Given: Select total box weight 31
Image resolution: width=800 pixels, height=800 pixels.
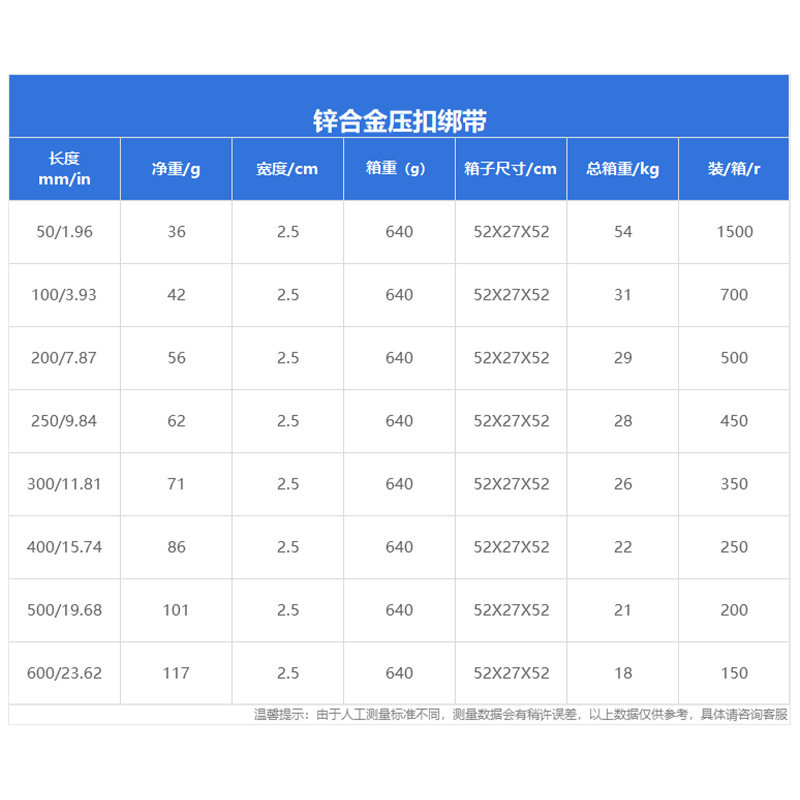Looking at the screenshot, I should tap(623, 295).
